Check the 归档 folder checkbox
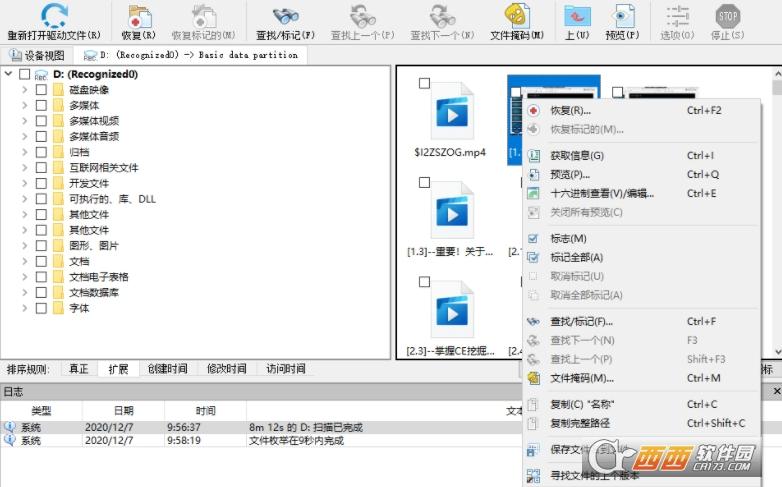 pos(41,152)
